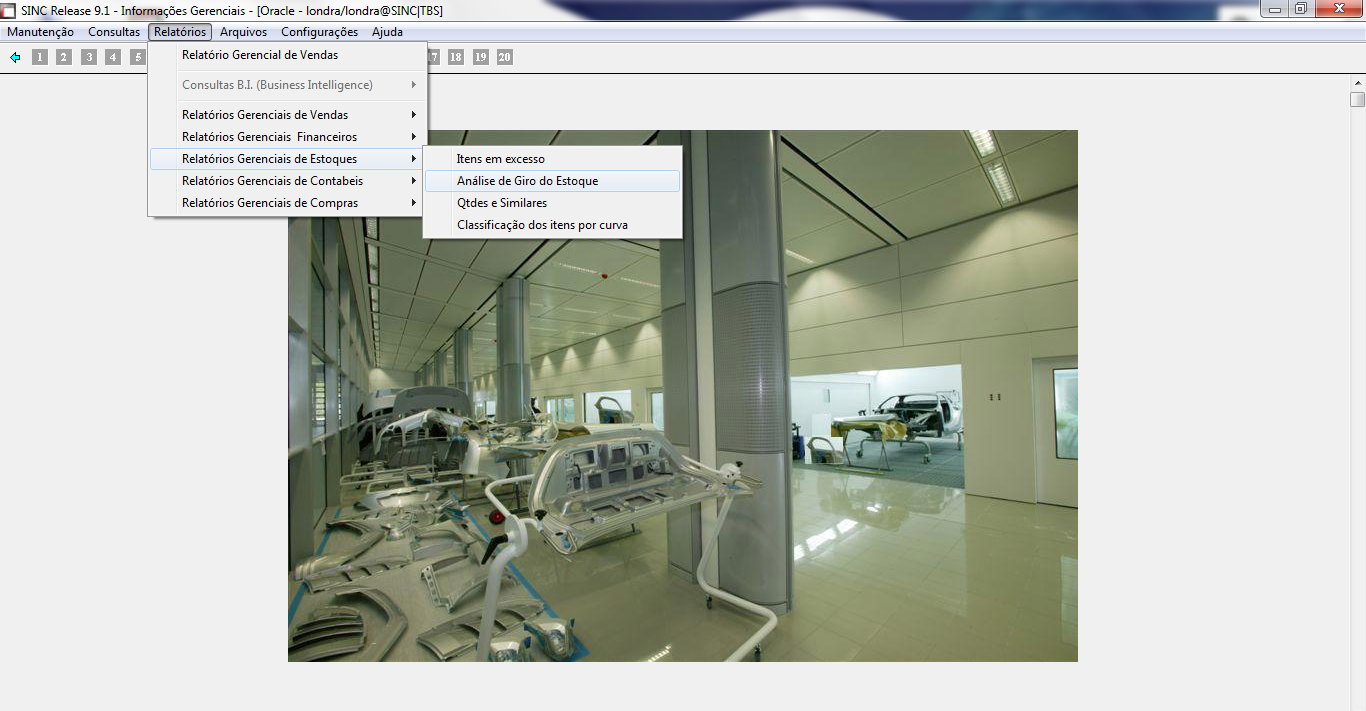
Task: Click the vertical scrollbar thumb
Action: click(1357, 99)
